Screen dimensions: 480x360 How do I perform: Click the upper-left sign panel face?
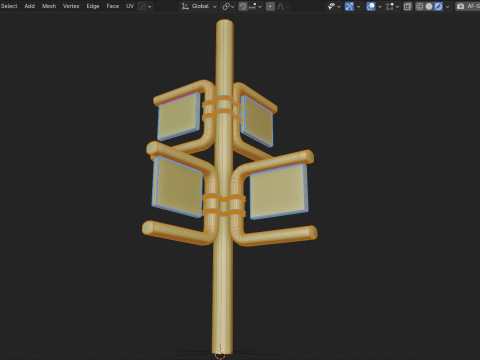[178, 115]
